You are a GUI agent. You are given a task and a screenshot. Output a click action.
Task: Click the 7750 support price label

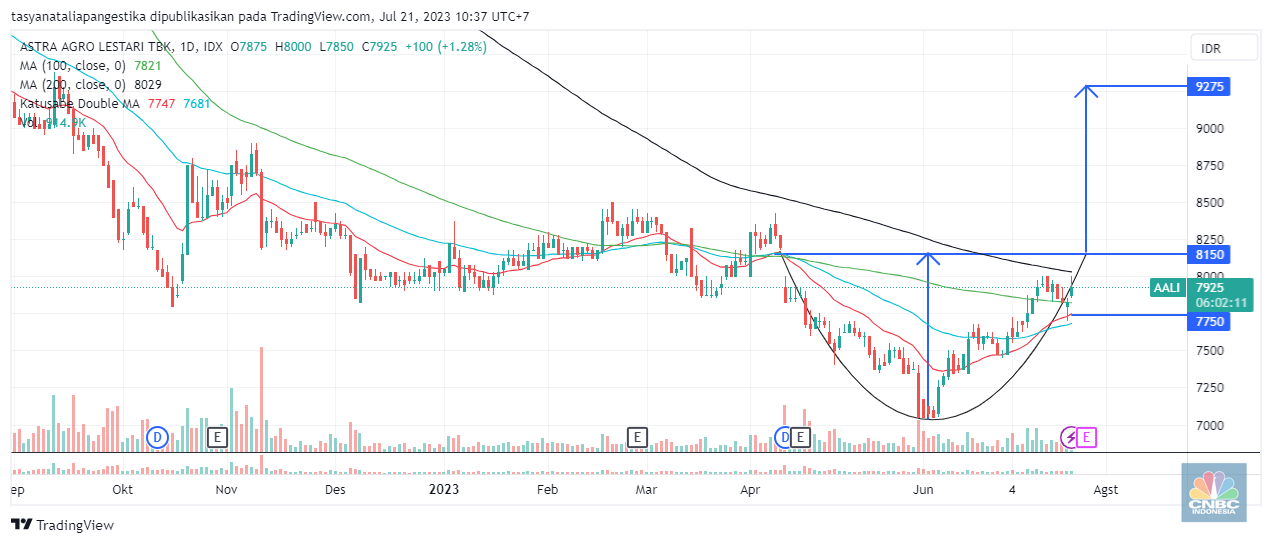click(1208, 321)
